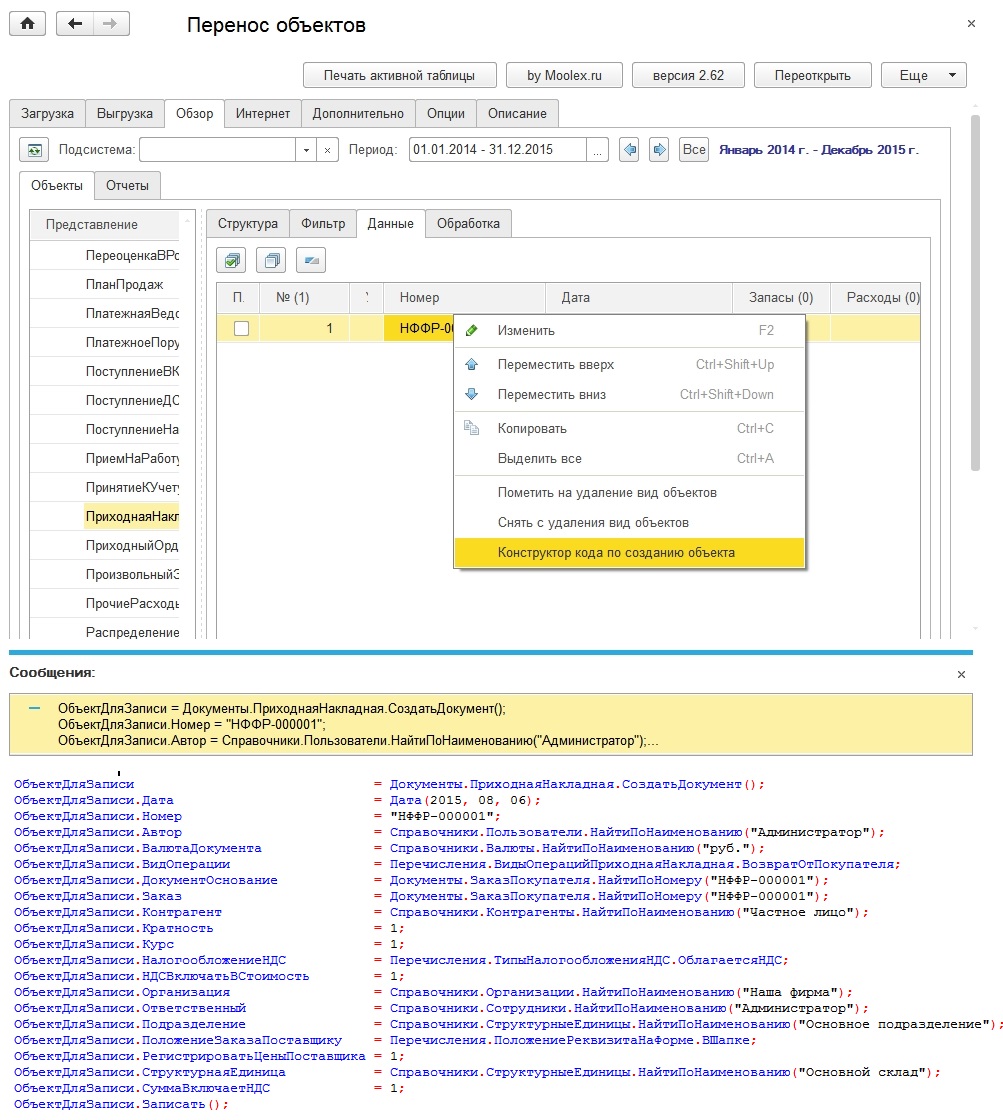Click the Запасы (0) column header

pyautogui.click(x=781, y=298)
